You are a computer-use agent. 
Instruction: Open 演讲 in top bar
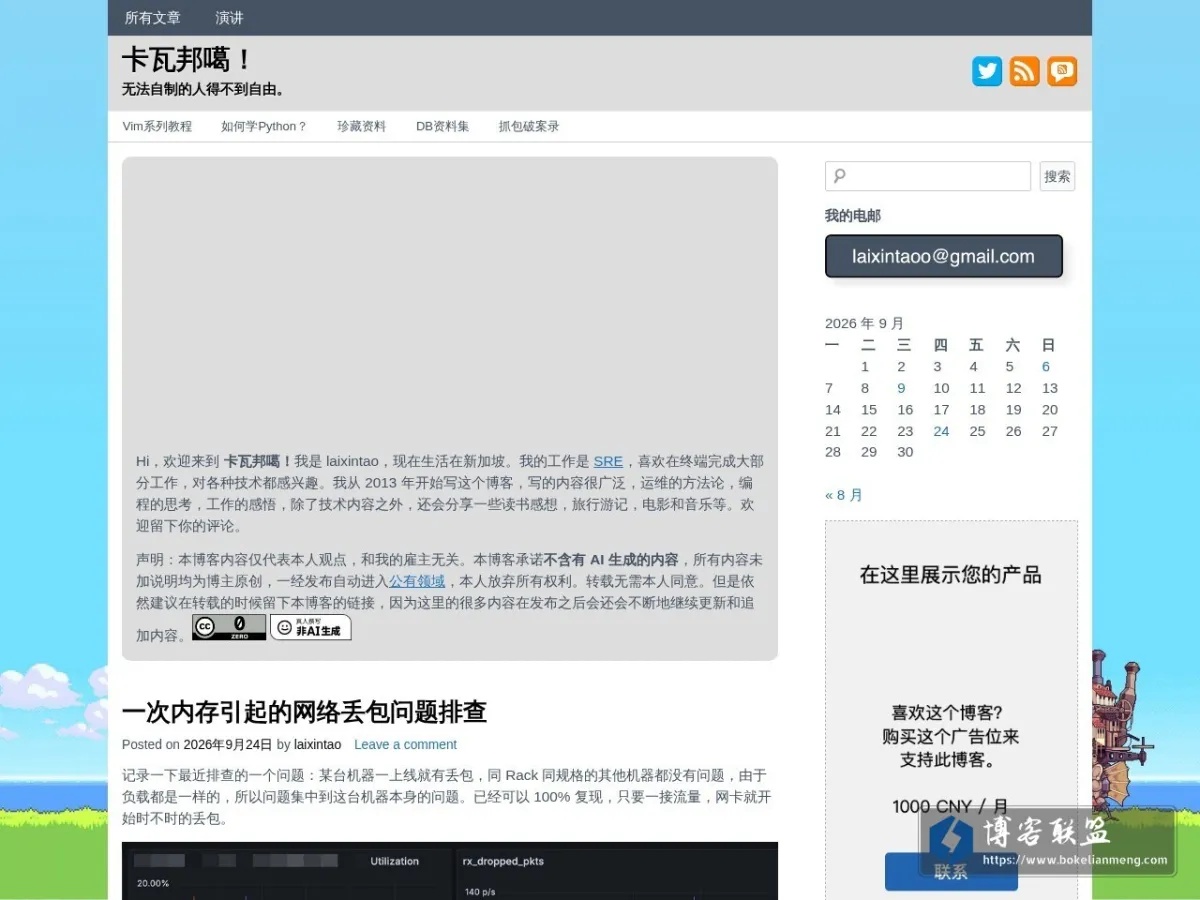[x=230, y=18]
